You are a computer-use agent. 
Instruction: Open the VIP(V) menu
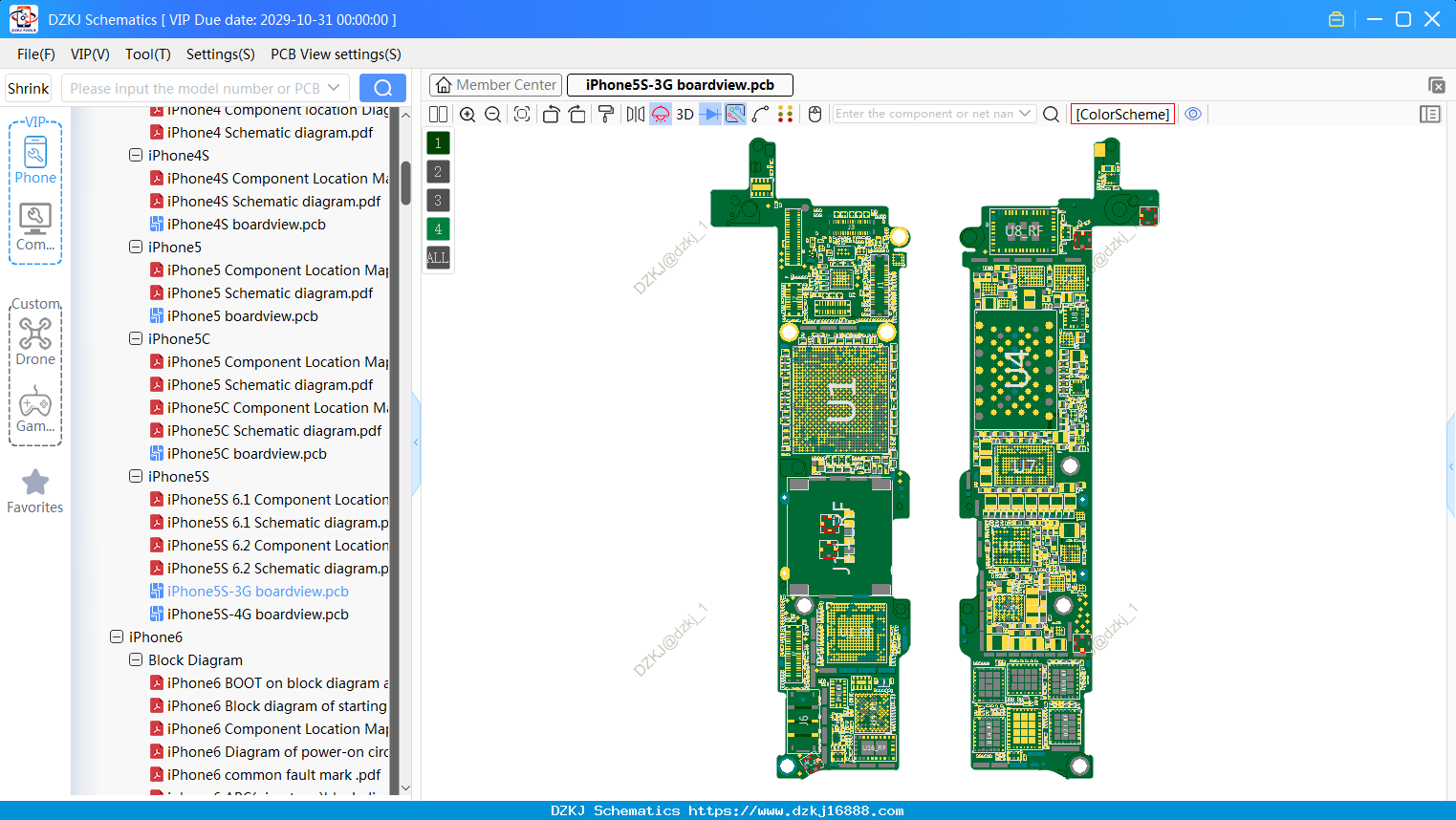90,54
